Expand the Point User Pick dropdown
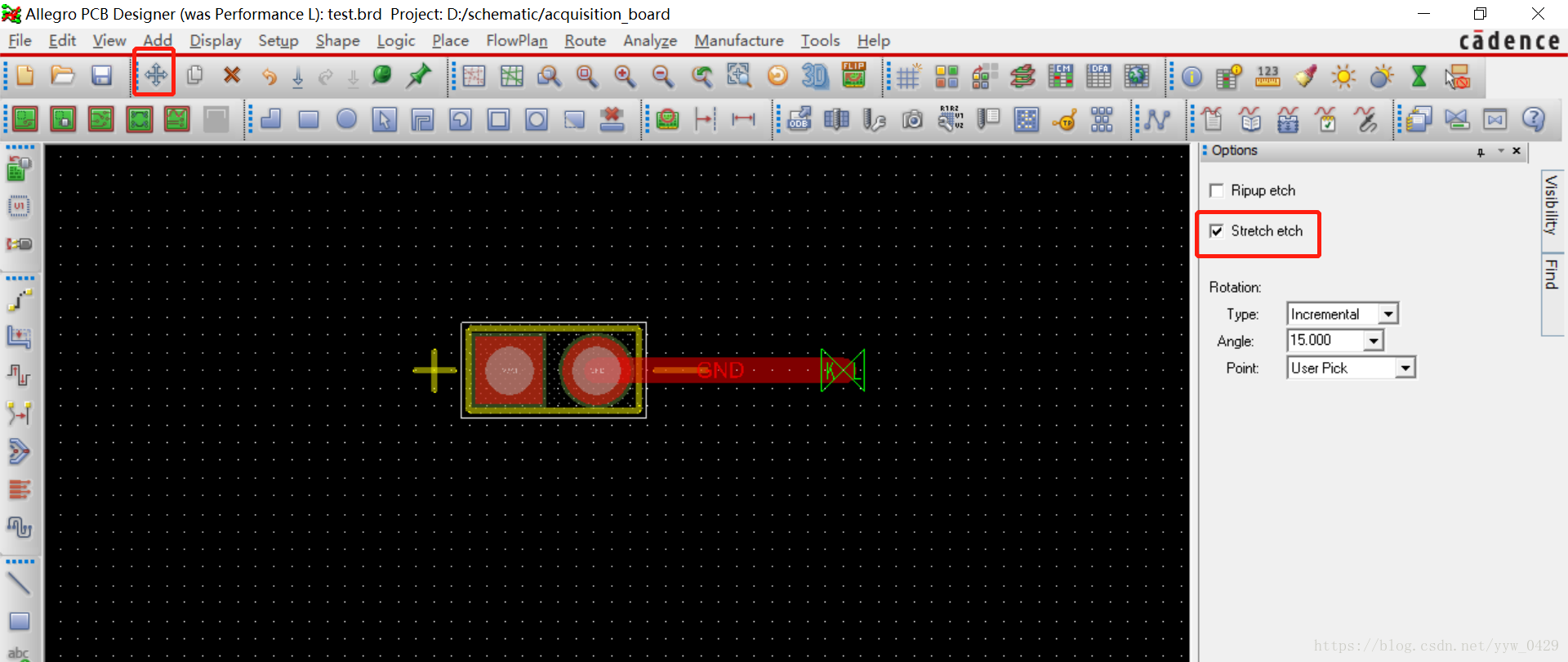 click(x=1405, y=368)
